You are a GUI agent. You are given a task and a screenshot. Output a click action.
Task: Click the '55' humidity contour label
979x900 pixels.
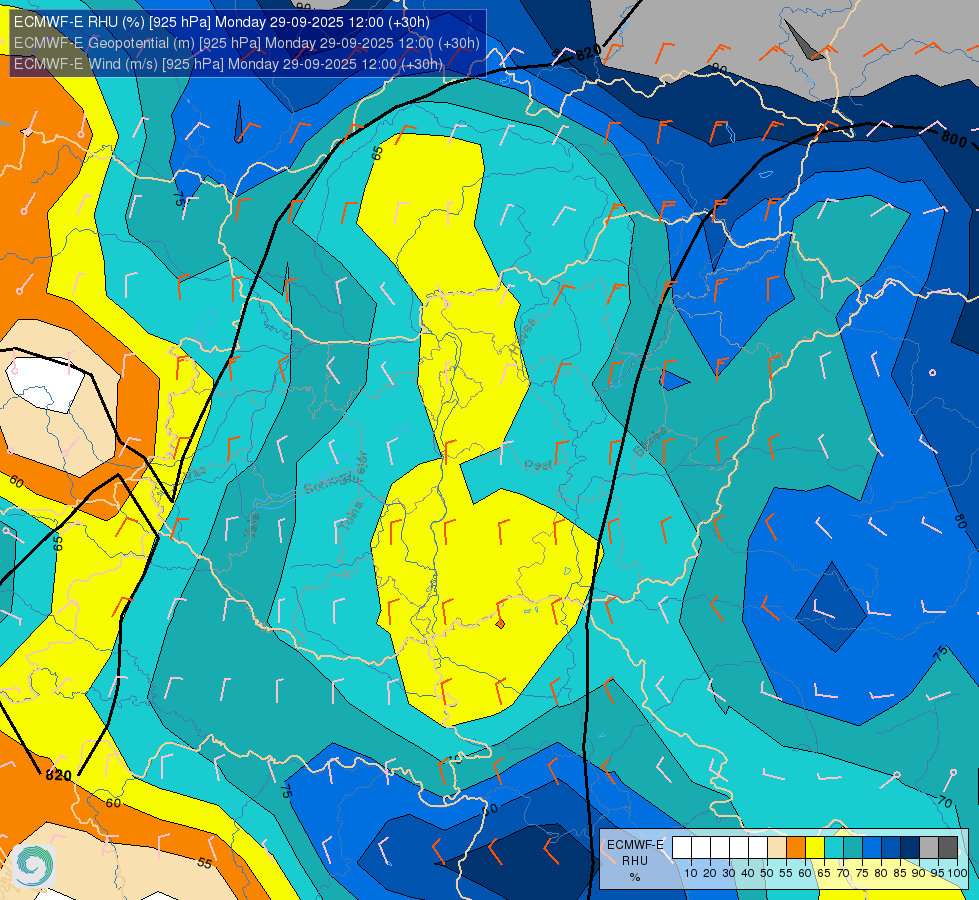coord(204,863)
